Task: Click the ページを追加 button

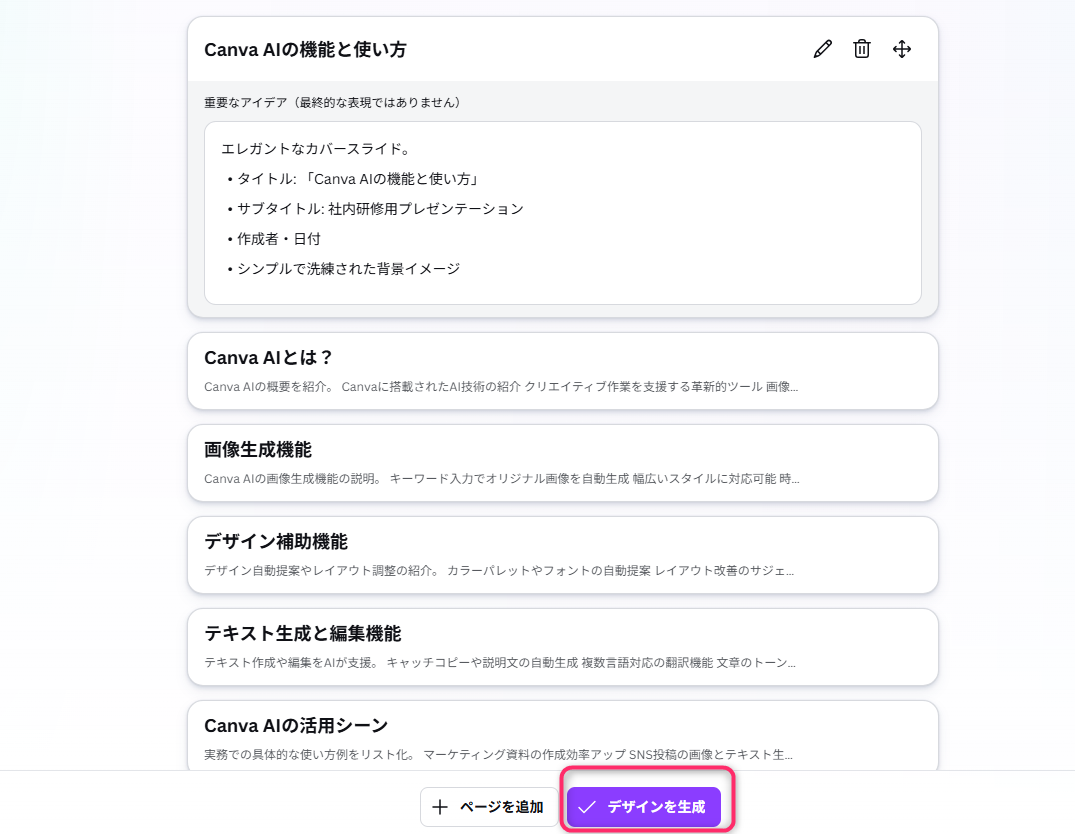Action: [489, 807]
